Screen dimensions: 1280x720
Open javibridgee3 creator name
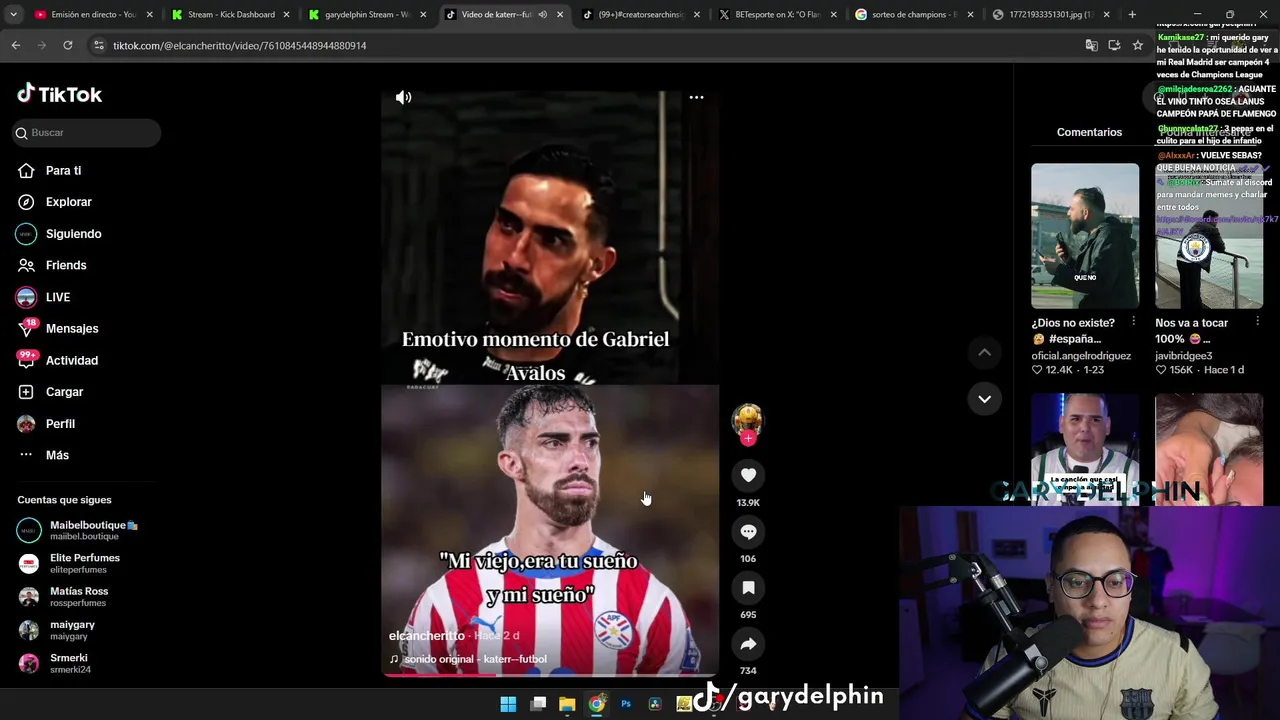1183,356
